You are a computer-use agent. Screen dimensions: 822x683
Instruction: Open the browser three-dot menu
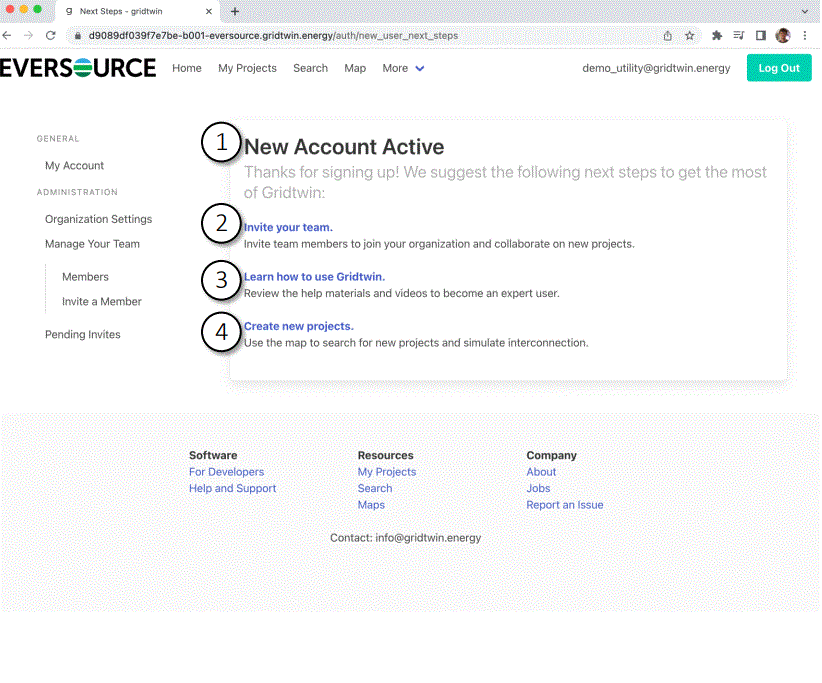[806, 33]
